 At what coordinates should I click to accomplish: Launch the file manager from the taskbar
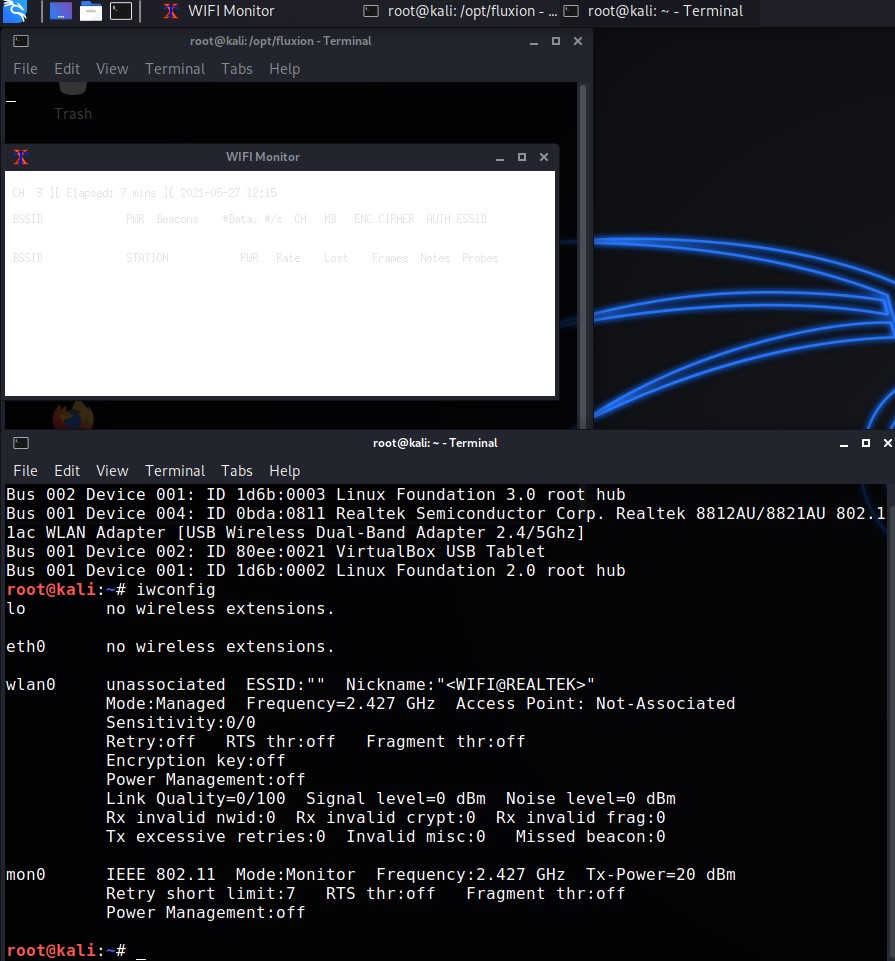tap(90, 12)
